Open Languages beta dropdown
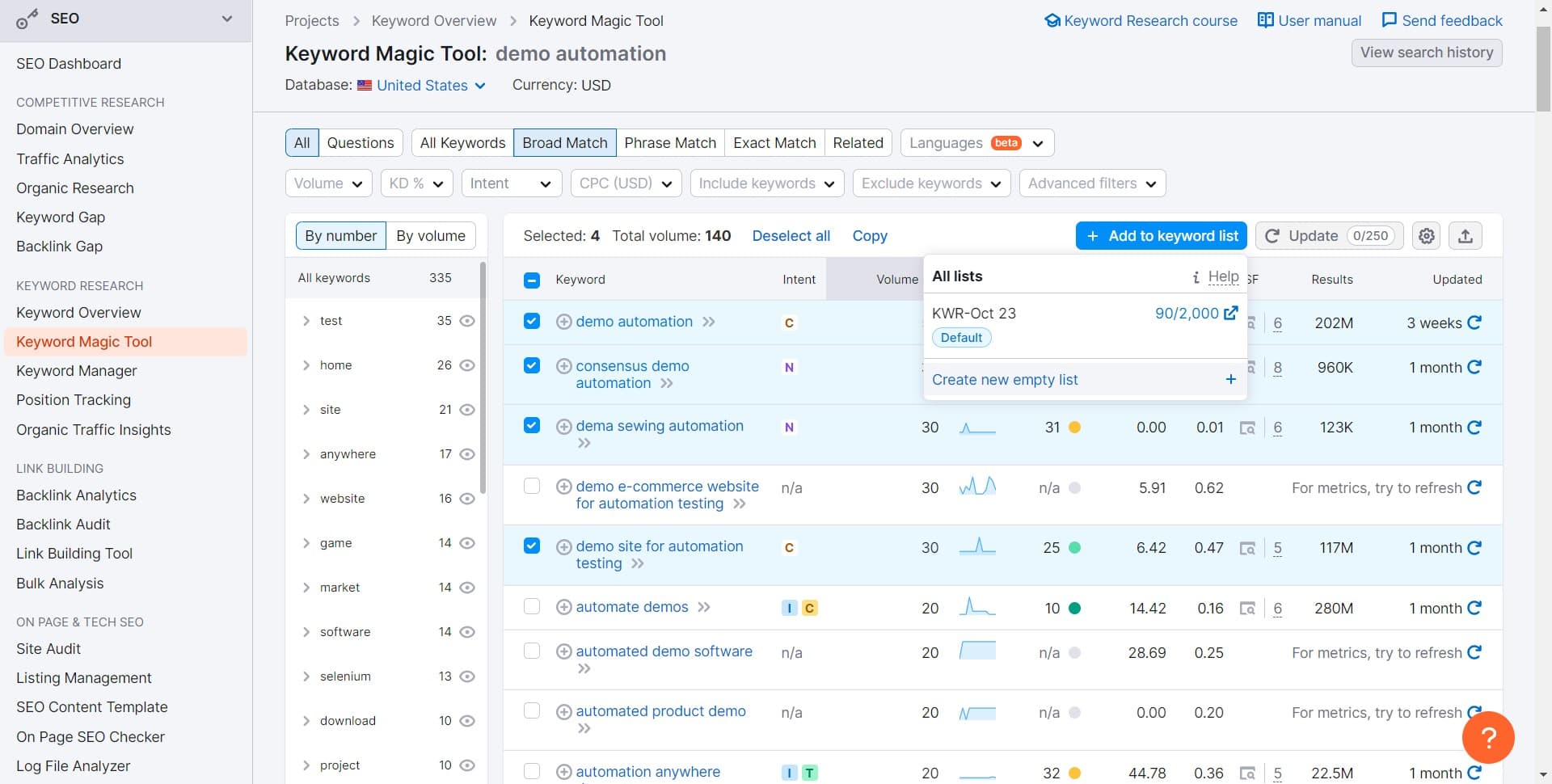Viewport: 1552px width, 784px height. (976, 143)
